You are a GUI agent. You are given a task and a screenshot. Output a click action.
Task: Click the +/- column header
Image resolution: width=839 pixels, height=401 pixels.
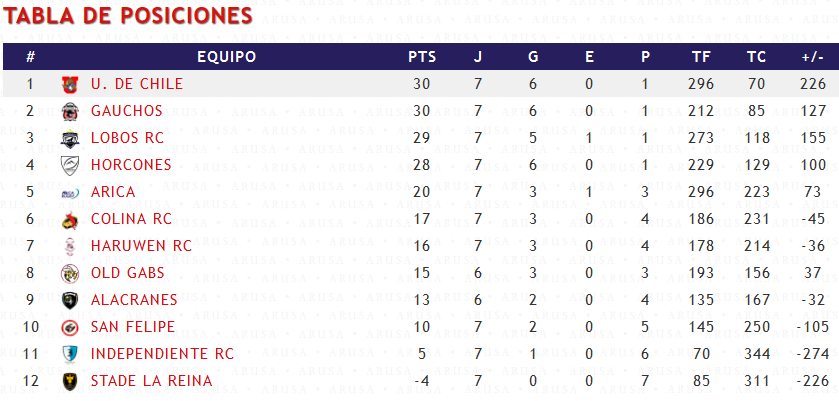coord(812,57)
